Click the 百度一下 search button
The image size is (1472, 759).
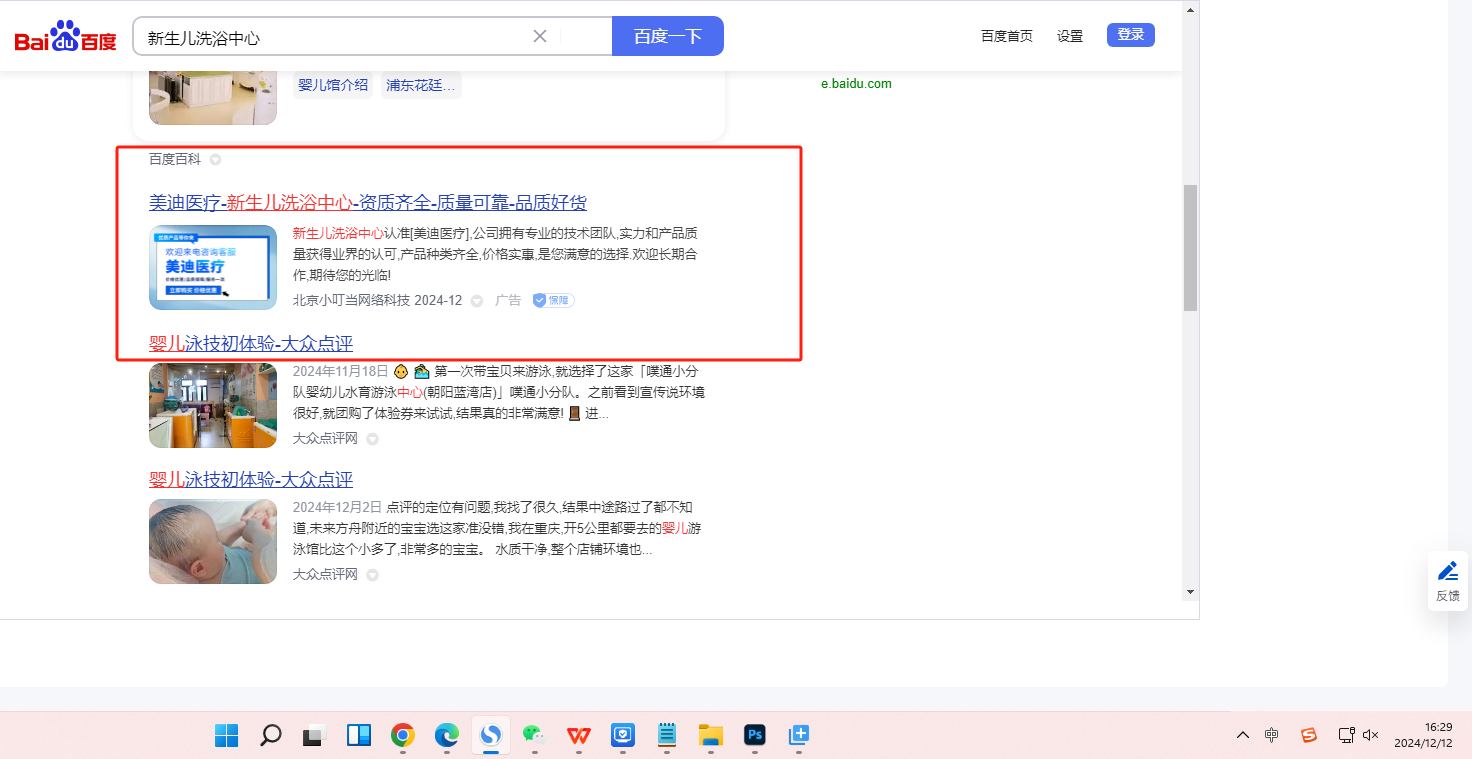tap(667, 36)
